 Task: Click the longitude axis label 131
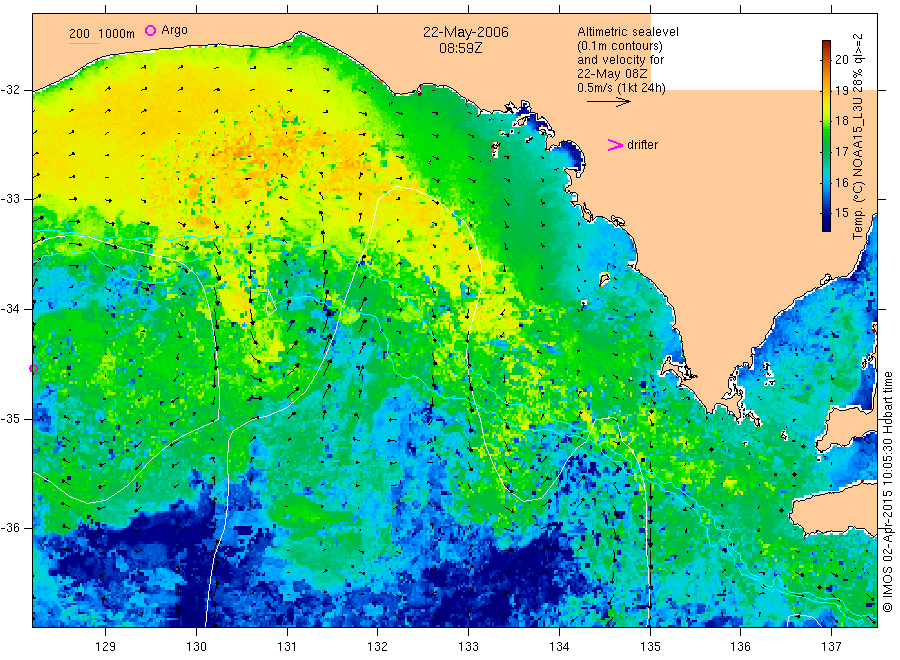pyautogui.click(x=287, y=647)
